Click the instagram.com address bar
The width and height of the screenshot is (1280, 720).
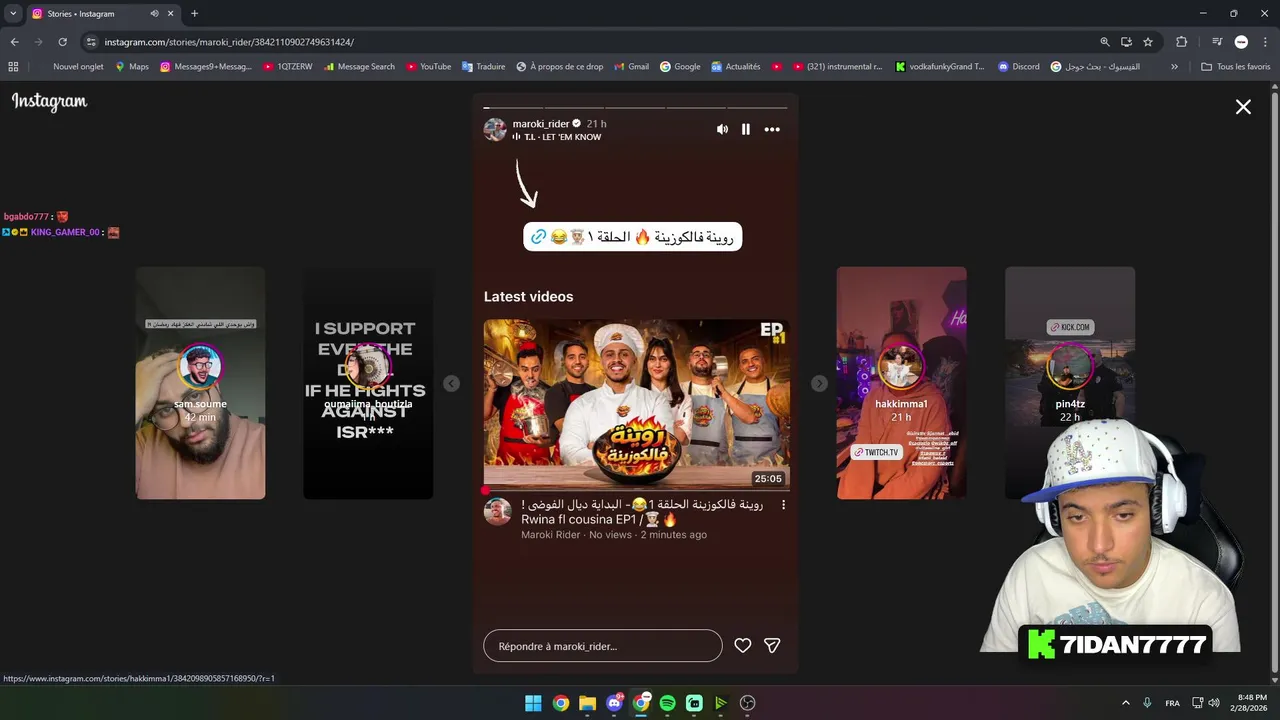pyautogui.click(x=590, y=42)
